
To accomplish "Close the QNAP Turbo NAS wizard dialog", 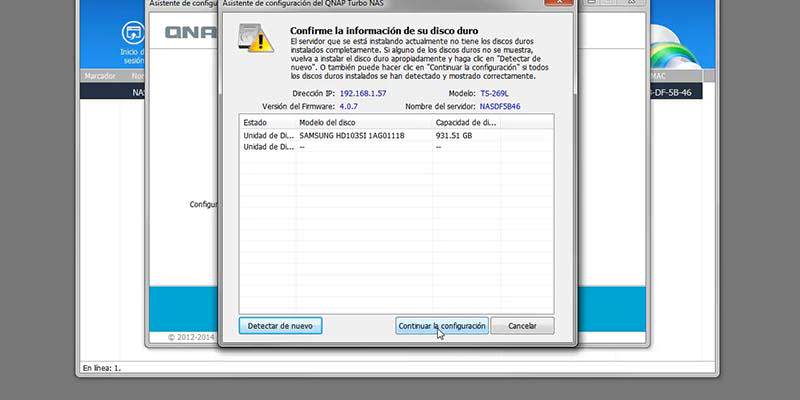I will [x=558, y=3].
